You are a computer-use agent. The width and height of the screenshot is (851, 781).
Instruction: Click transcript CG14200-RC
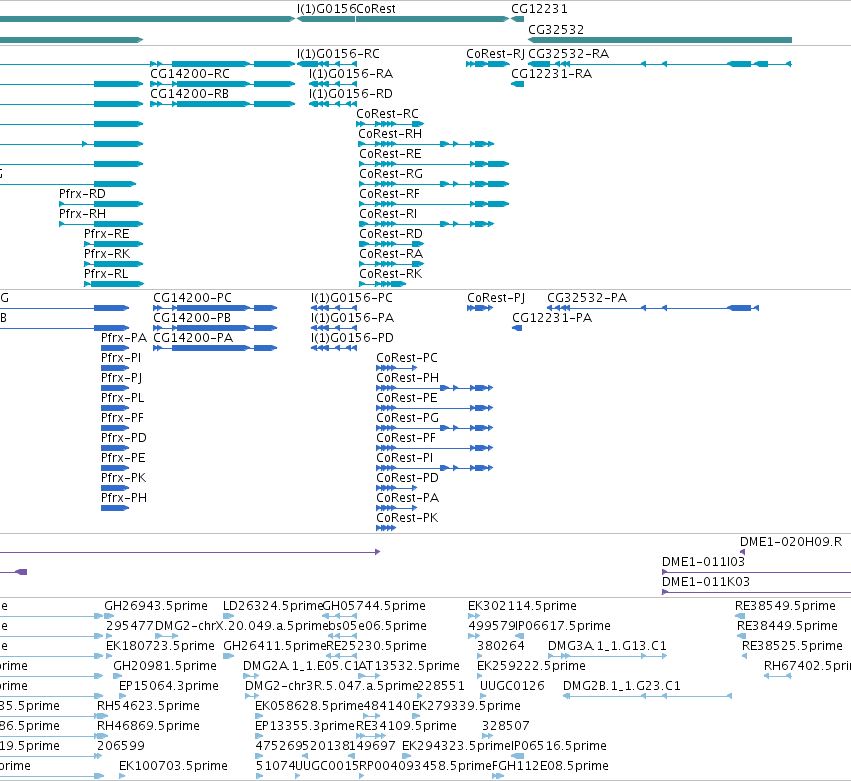tap(223, 84)
